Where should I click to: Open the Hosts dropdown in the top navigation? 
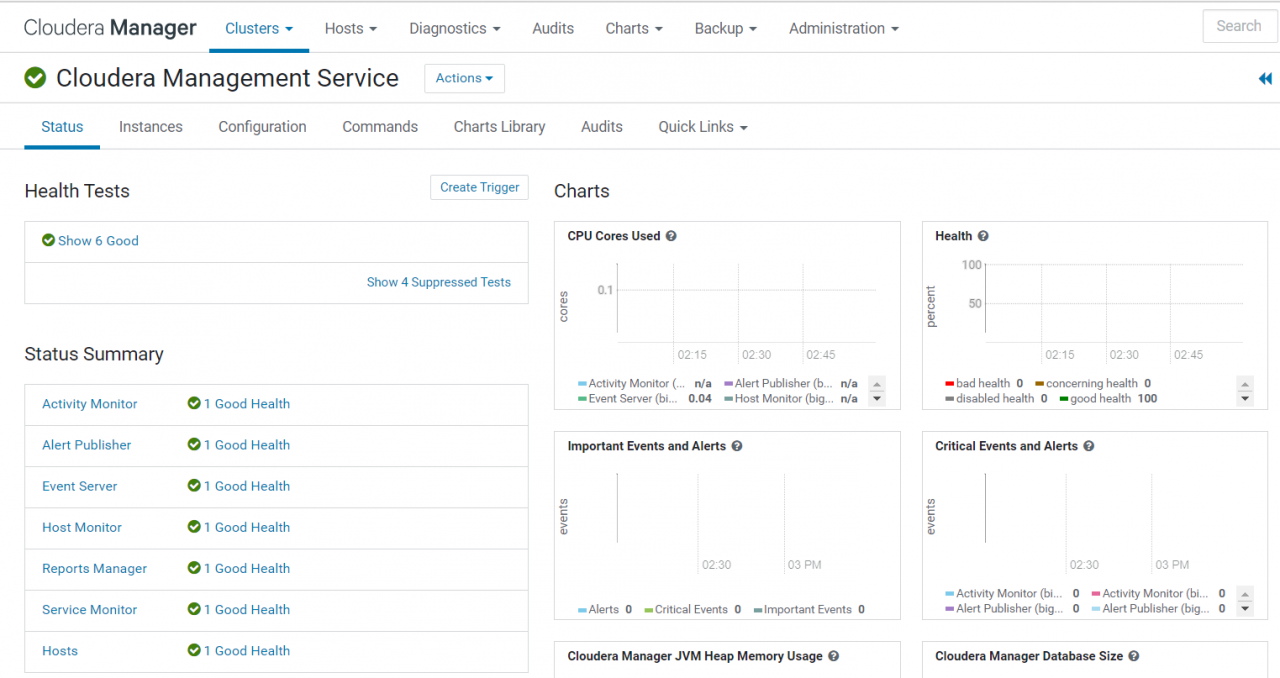tap(351, 28)
